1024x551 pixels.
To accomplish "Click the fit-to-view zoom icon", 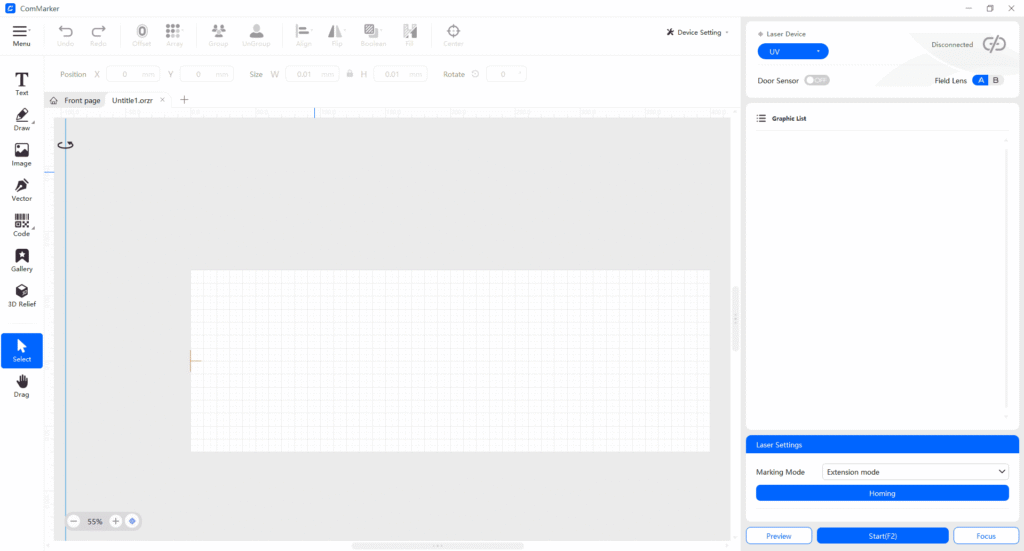I will (132, 521).
